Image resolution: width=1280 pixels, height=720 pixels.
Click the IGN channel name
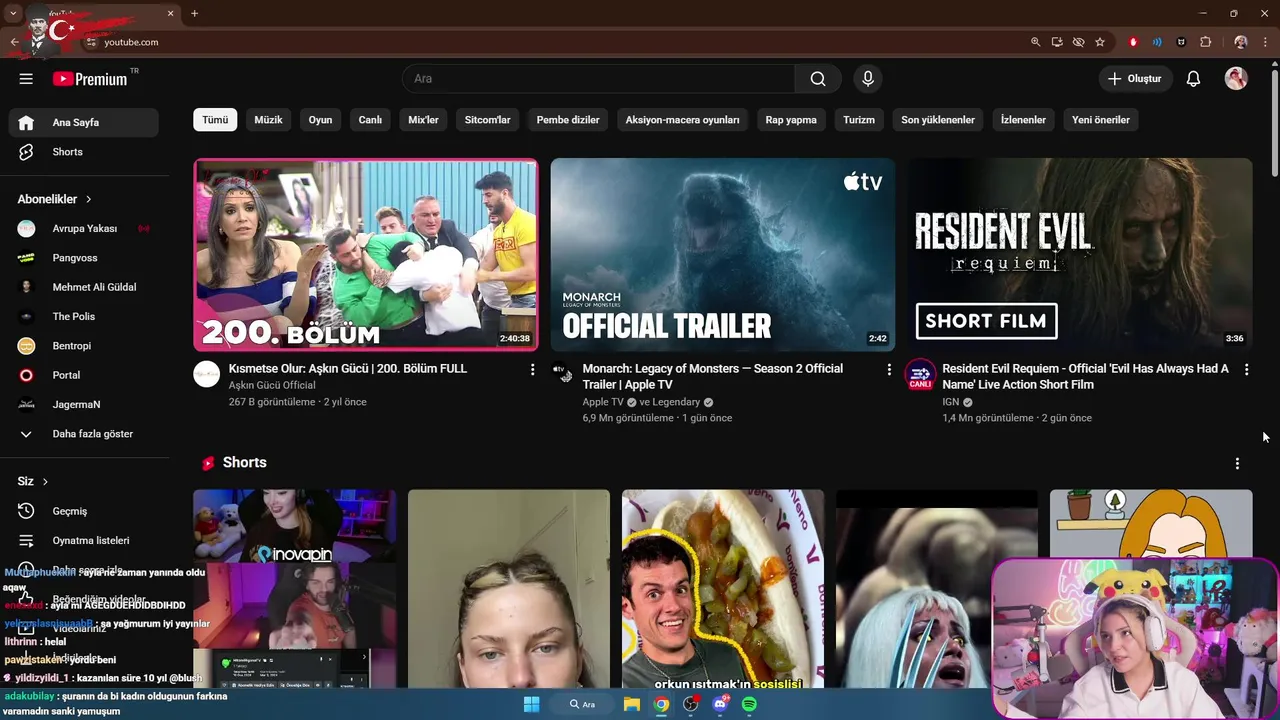click(951, 402)
